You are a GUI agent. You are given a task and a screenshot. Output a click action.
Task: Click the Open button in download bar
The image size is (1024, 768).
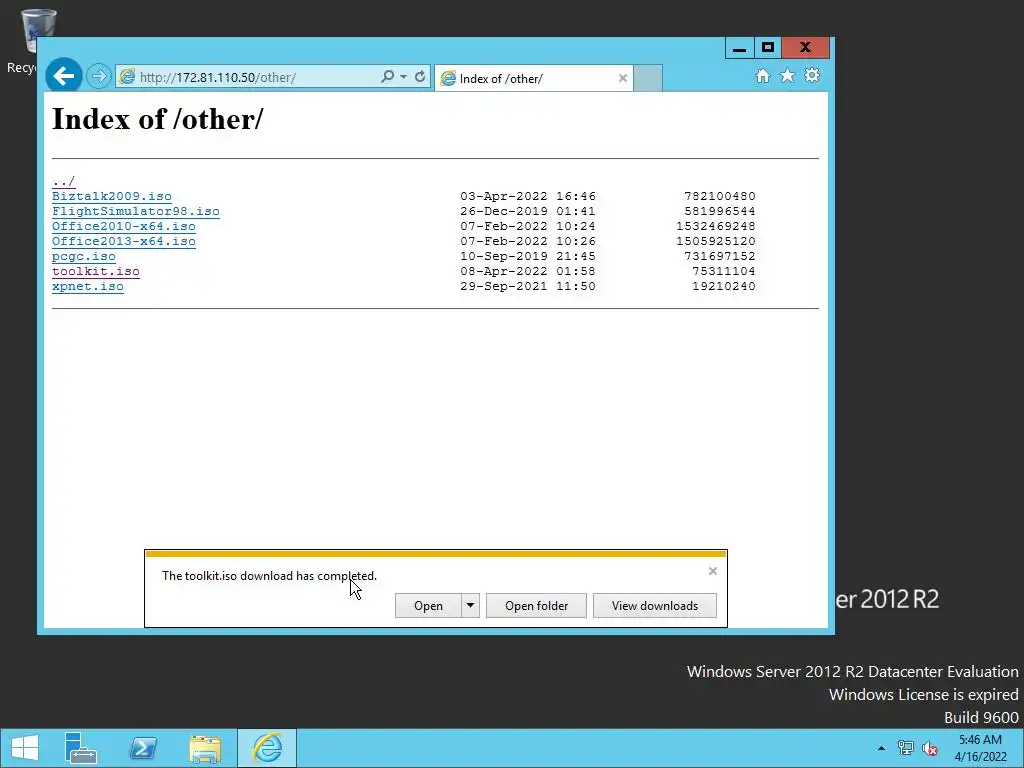coord(428,605)
